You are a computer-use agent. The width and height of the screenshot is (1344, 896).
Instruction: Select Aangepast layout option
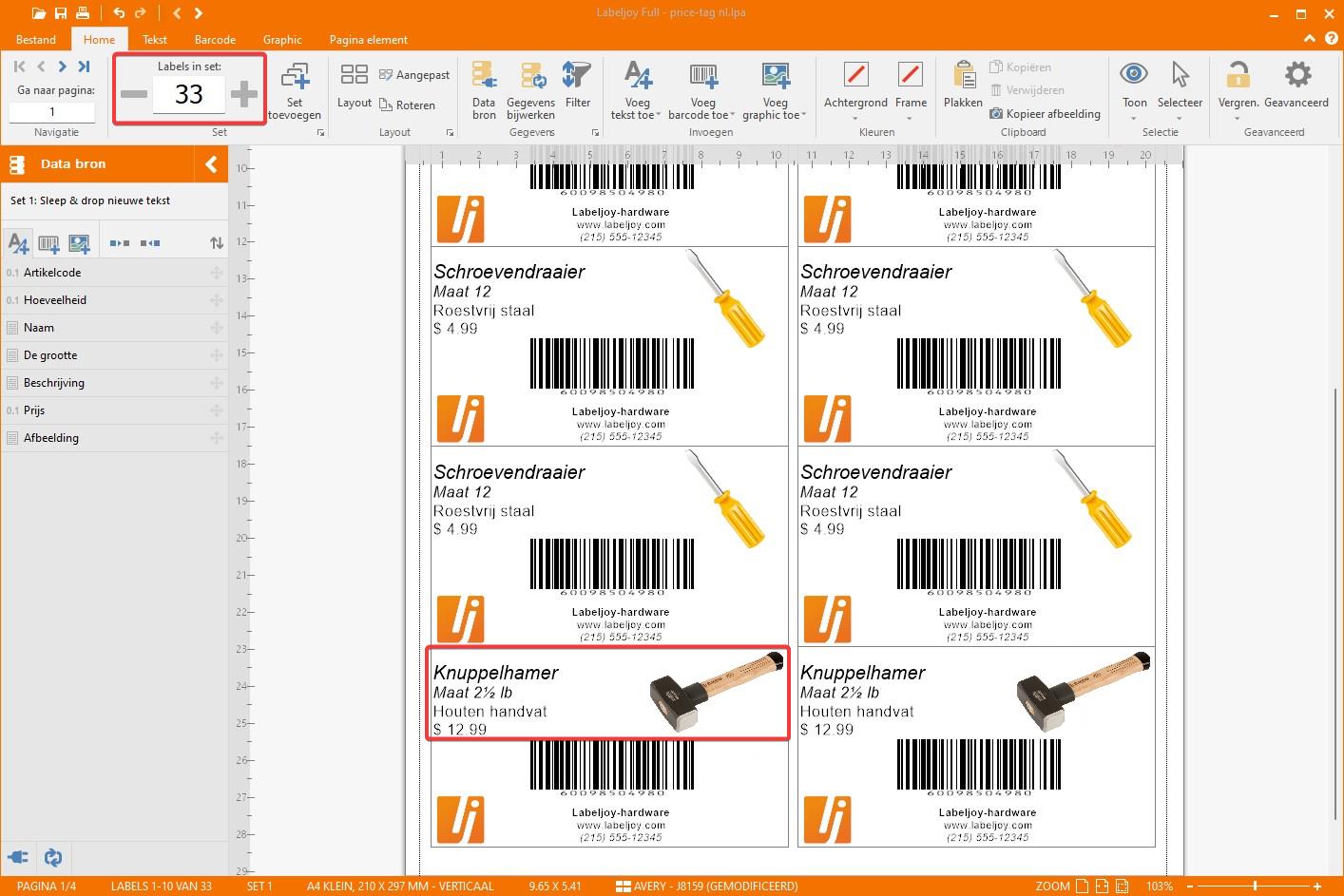[x=414, y=75]
